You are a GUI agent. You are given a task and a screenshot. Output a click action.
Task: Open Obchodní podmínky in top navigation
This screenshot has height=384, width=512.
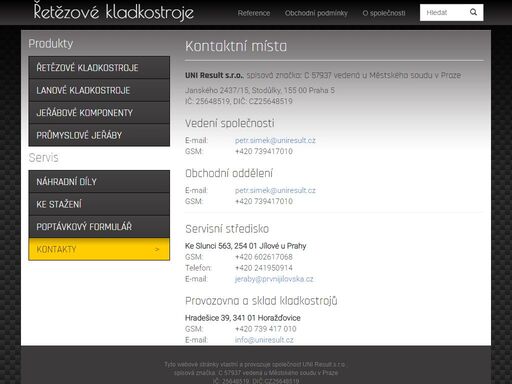tap(316, 13)
